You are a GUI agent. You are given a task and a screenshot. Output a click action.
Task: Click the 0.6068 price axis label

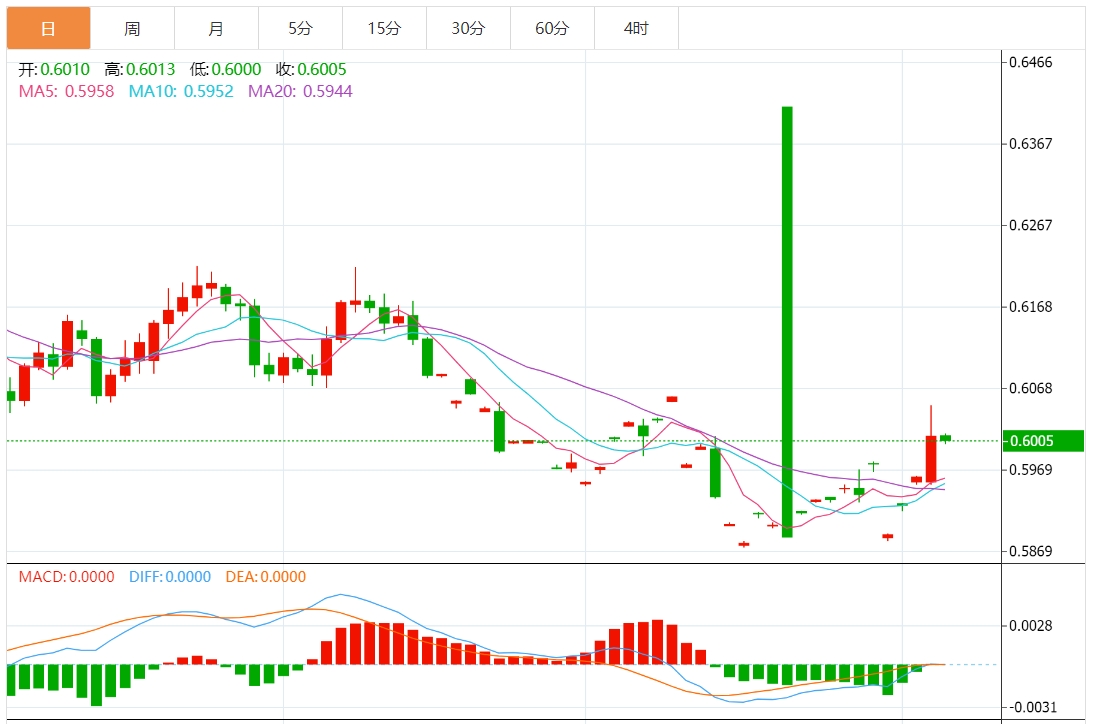1031,389
